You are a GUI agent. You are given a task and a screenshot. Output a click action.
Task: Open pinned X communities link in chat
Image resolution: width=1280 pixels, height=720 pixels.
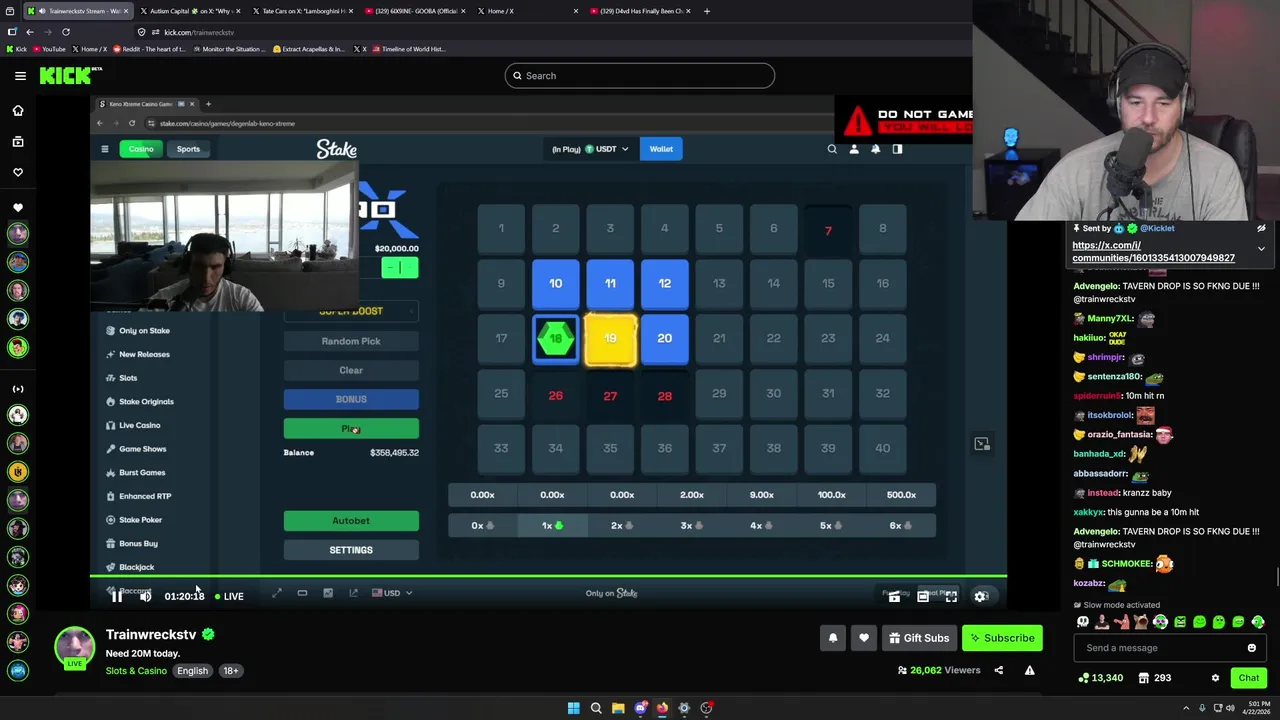pyautogui.click(x=1153, y=252)
